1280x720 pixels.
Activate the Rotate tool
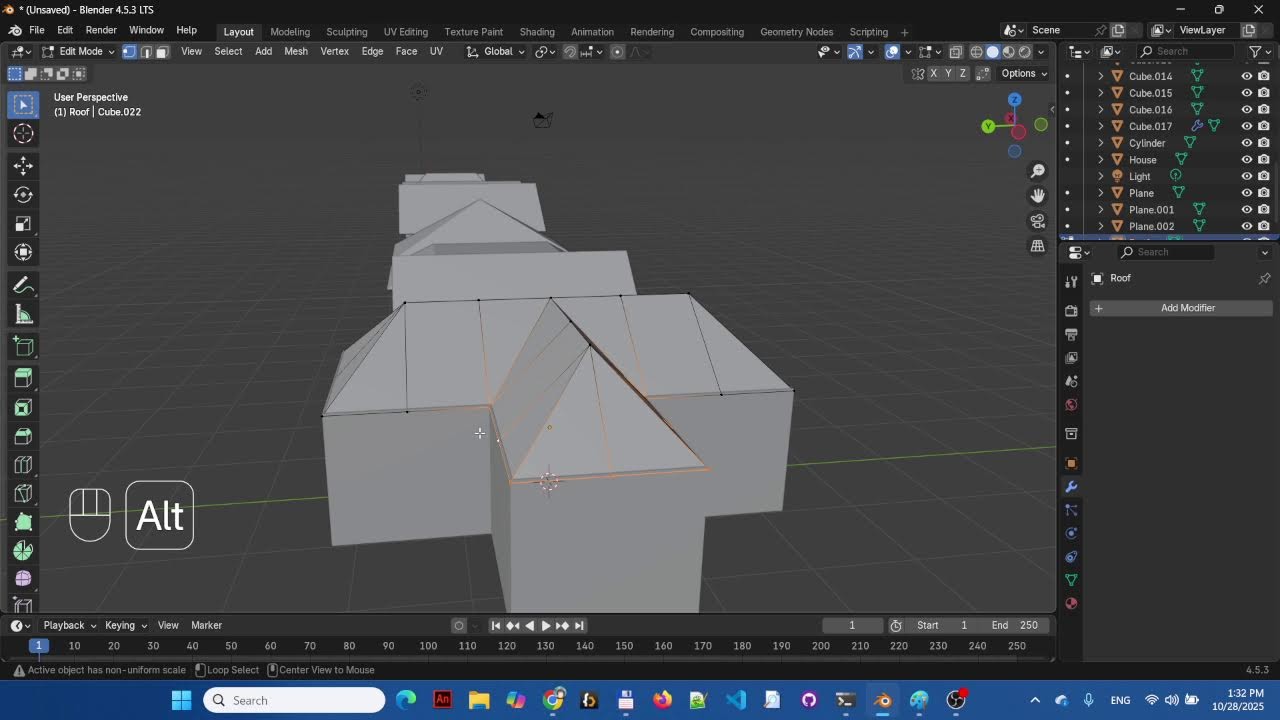[23, 195]
